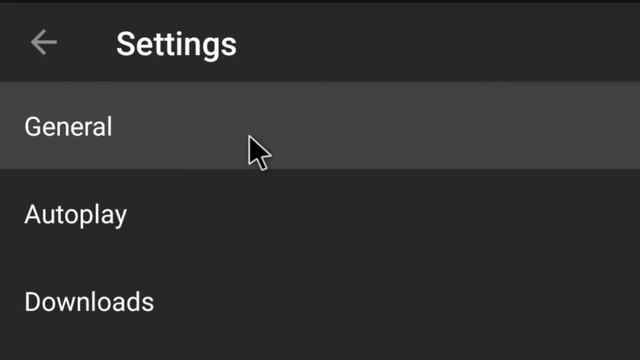The height and width of the screenshot is (360, 640).
Task: Leave Settings with the back arrow
Action: pos(44,42)
